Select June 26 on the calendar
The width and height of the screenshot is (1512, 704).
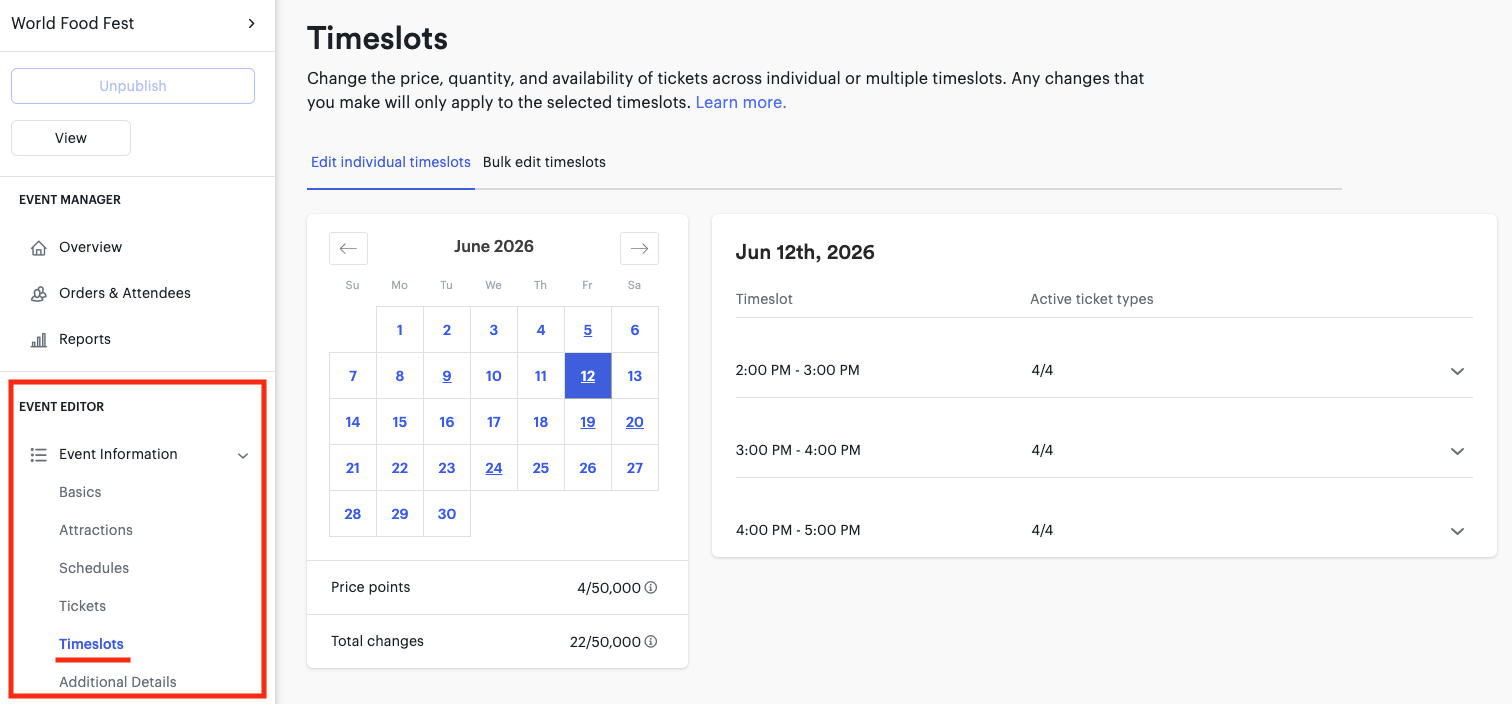pyautogui.click(x=588, y=468)
